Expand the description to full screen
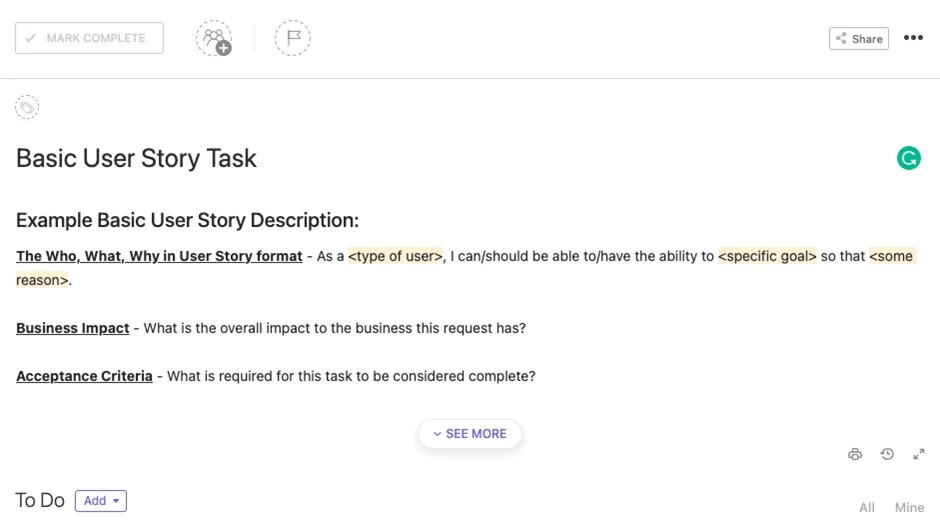This screenshot has width=940, height=525. coord(919,454)
